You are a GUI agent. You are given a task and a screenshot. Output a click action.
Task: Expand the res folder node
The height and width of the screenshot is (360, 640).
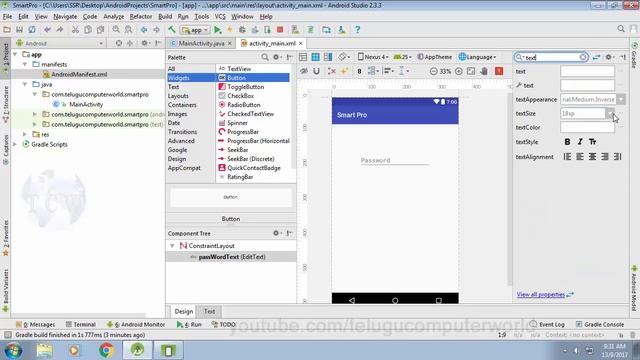[x=24, y=134]
